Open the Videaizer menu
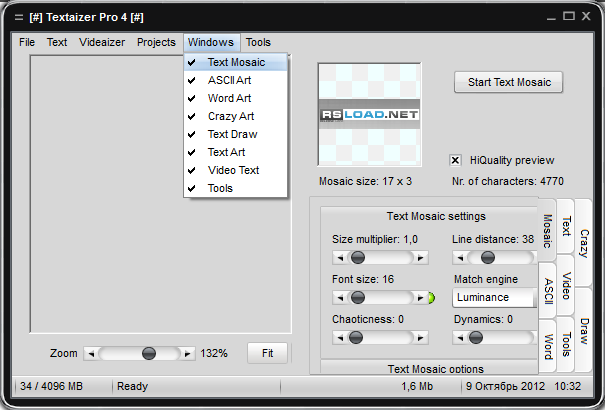Viewport: 605px width, 410px height. (102, 42)
